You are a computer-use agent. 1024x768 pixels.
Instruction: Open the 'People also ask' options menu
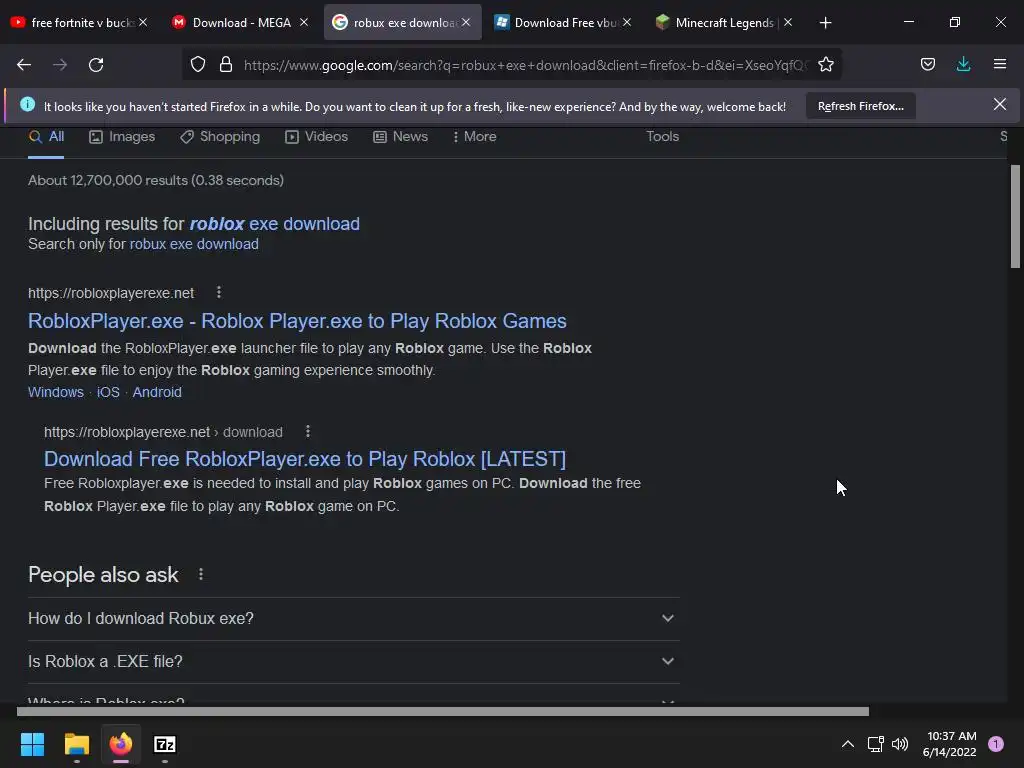point(200,574)
